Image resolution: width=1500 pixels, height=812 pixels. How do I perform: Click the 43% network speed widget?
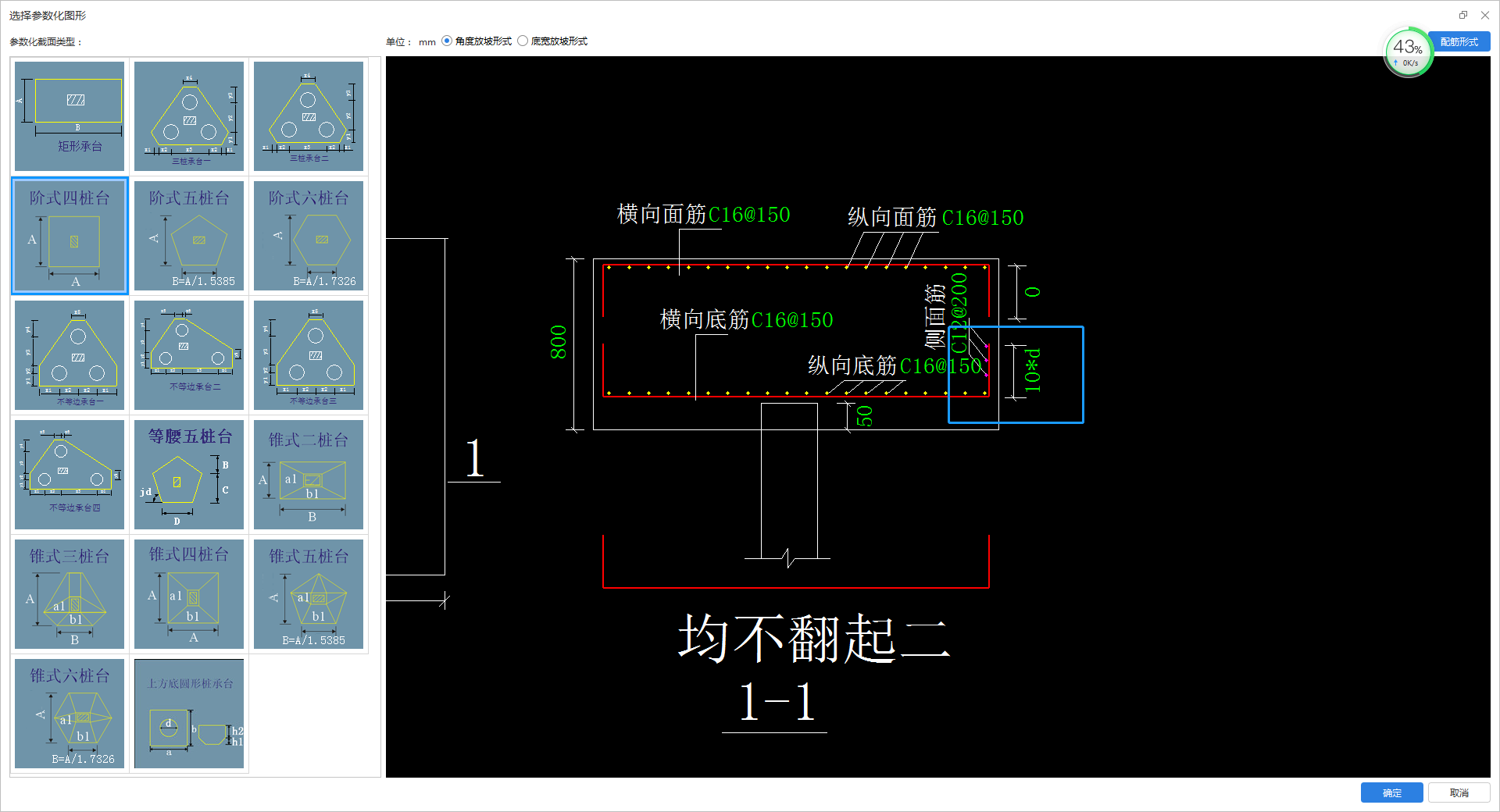pos(1408,52)
